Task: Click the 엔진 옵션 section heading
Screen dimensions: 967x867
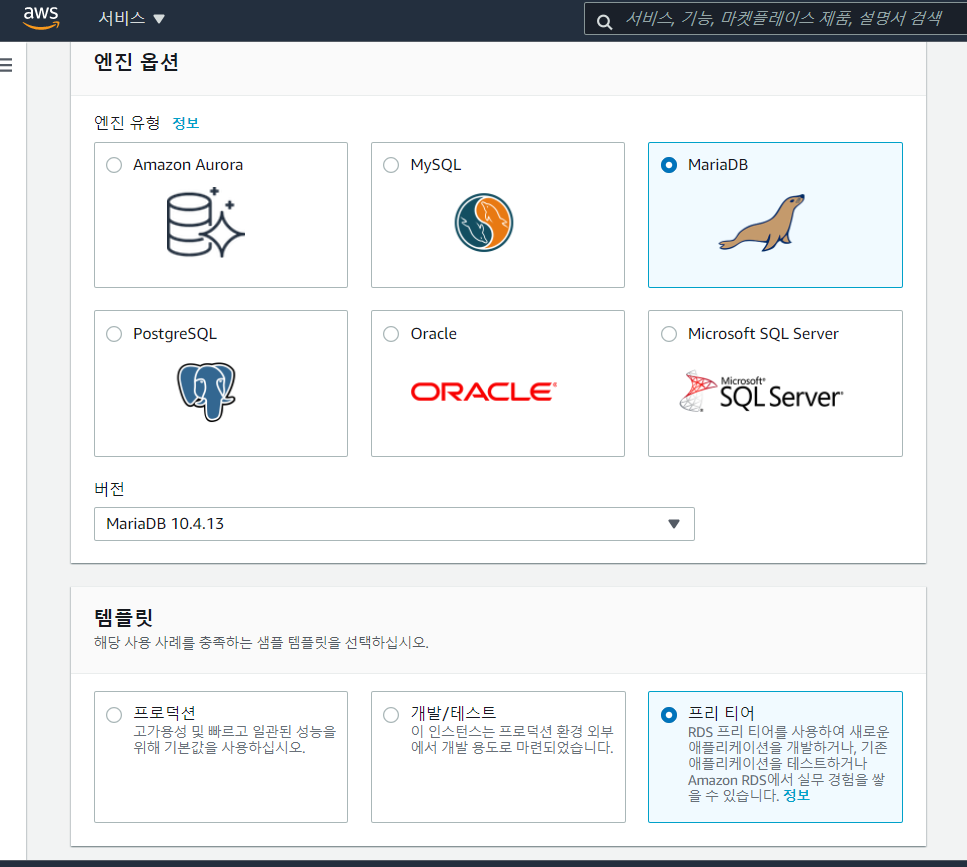Action: (136, 62)
